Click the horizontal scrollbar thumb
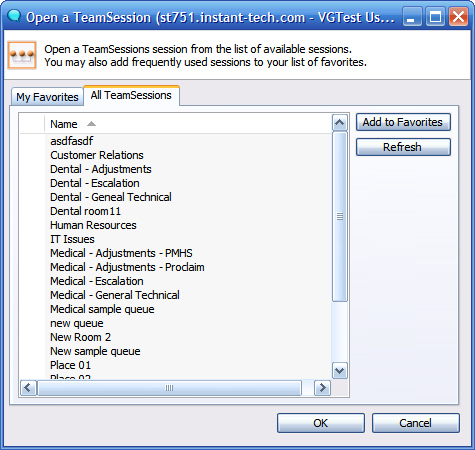This screenshot has height=450, width=475. 169,388
